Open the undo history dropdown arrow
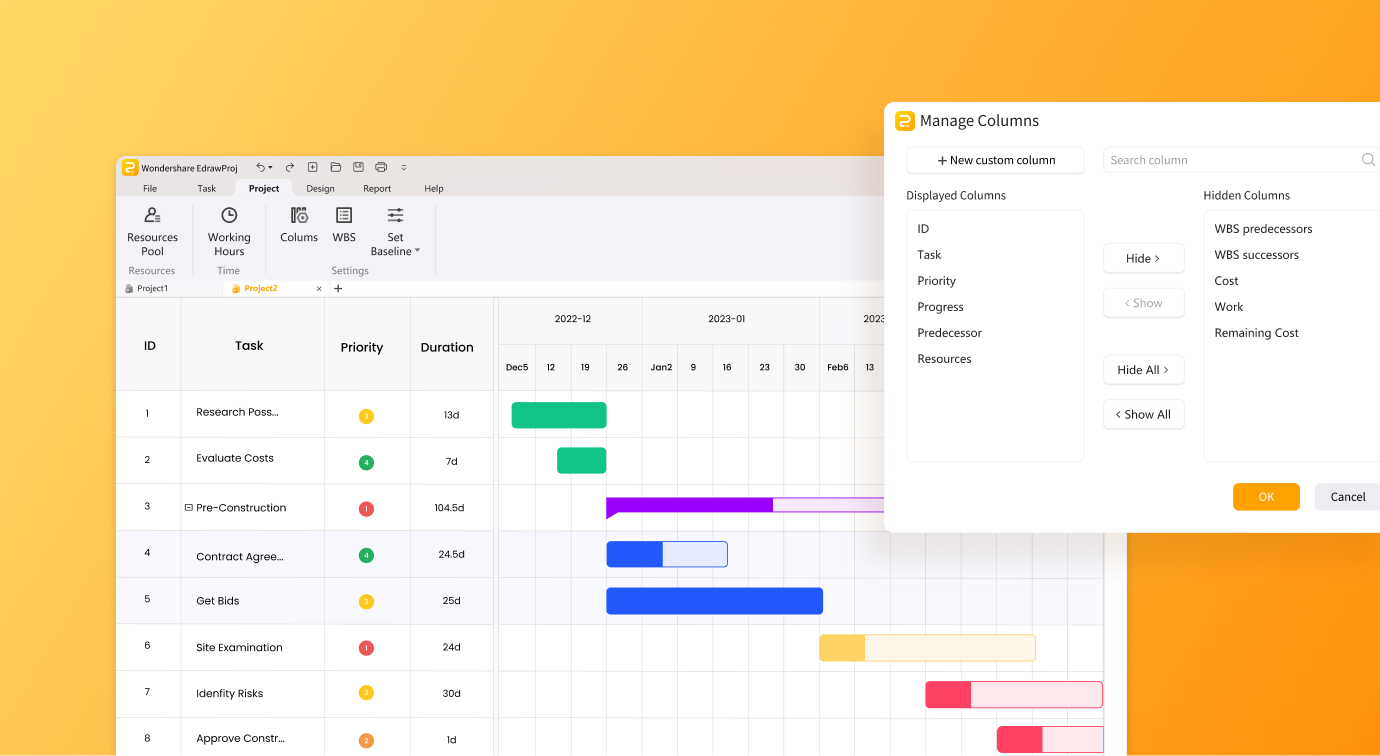This screenshot has width=1380, height=756. click(271, 168)
